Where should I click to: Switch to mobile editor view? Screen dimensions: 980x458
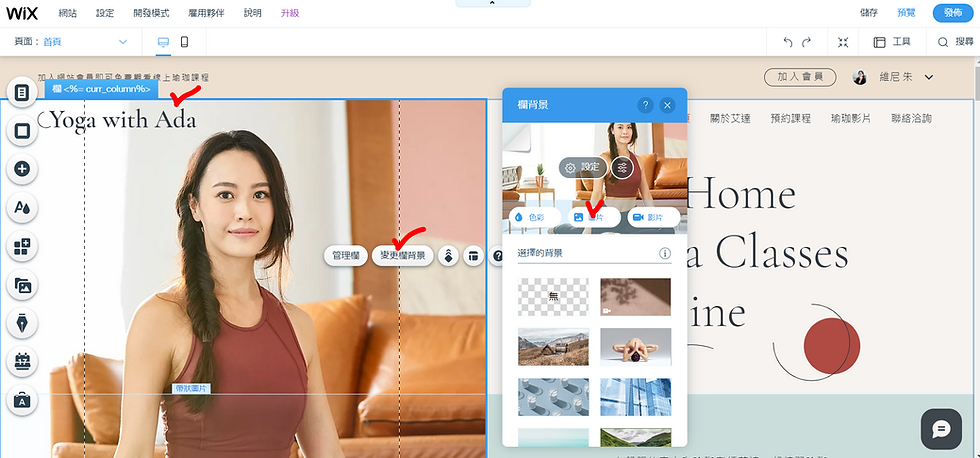pyautogui.click(x=184, y=42)
